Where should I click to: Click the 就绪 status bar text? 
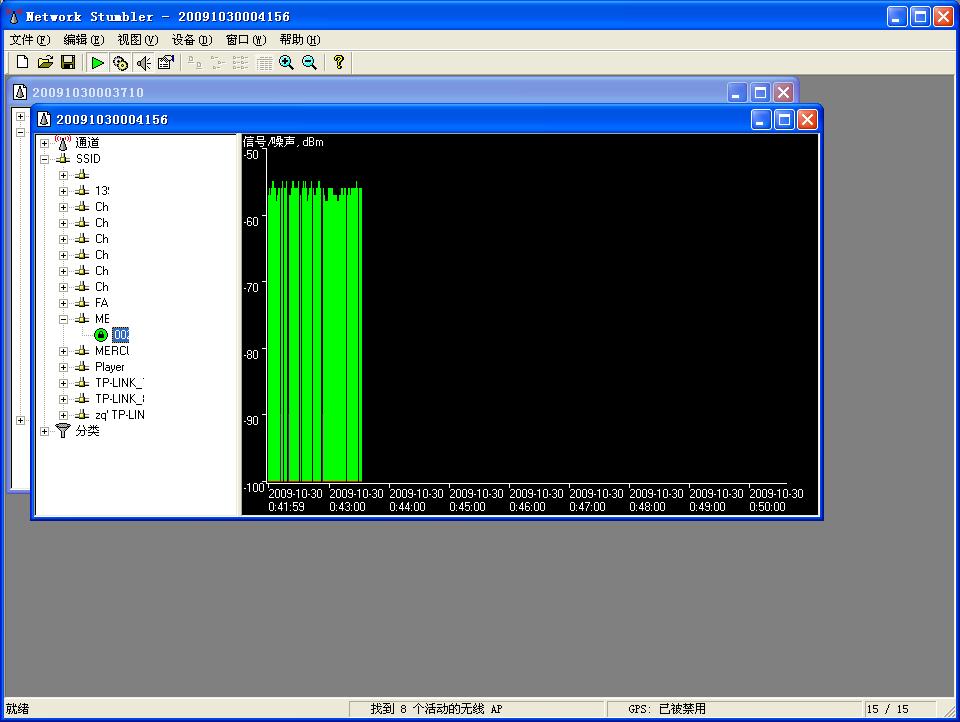pos(18,709)
